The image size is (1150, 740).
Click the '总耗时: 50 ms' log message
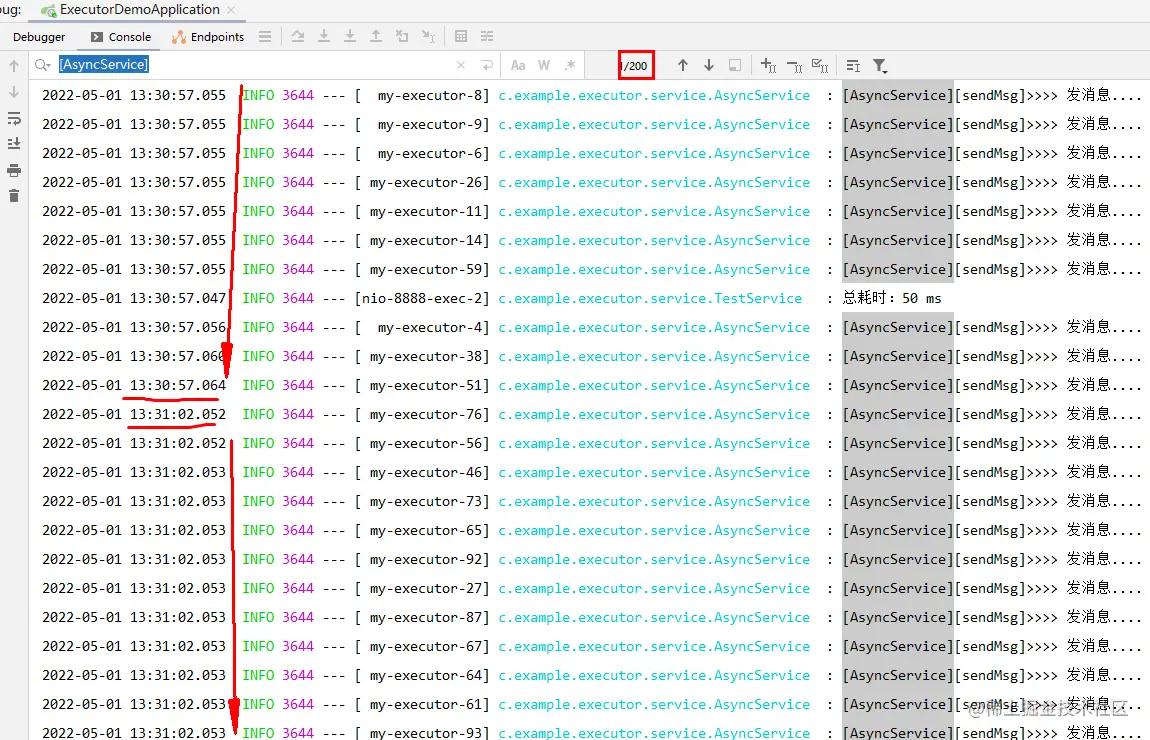click(892, 298)
